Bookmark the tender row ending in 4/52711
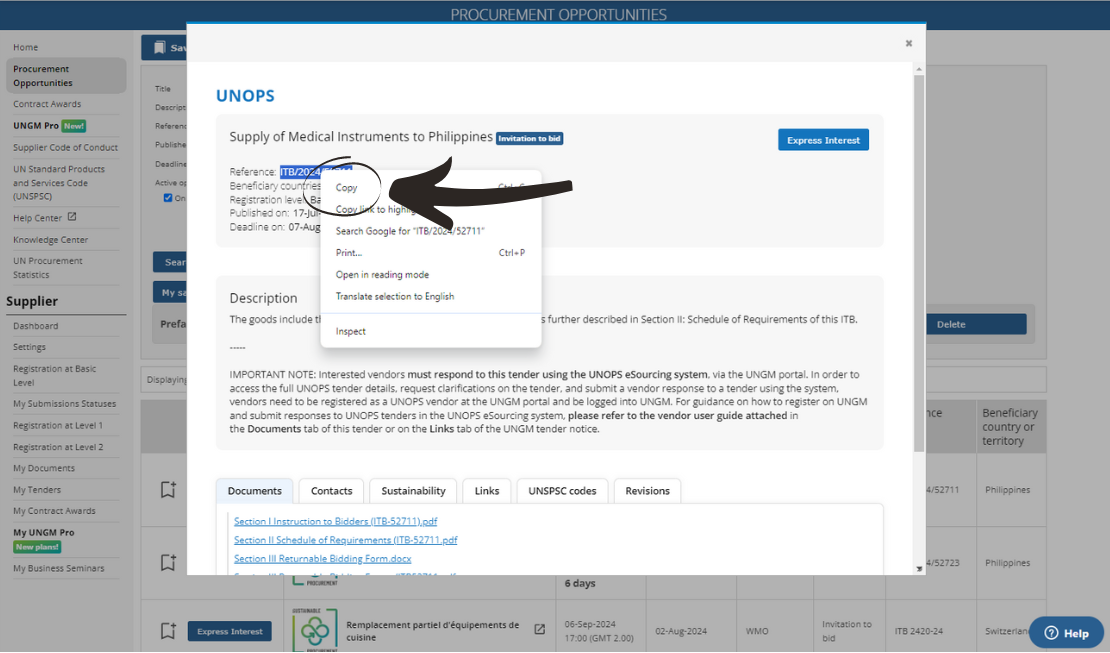Viewport: 1110px width, 653px height. pyautogui.click(x=168, y=489)
